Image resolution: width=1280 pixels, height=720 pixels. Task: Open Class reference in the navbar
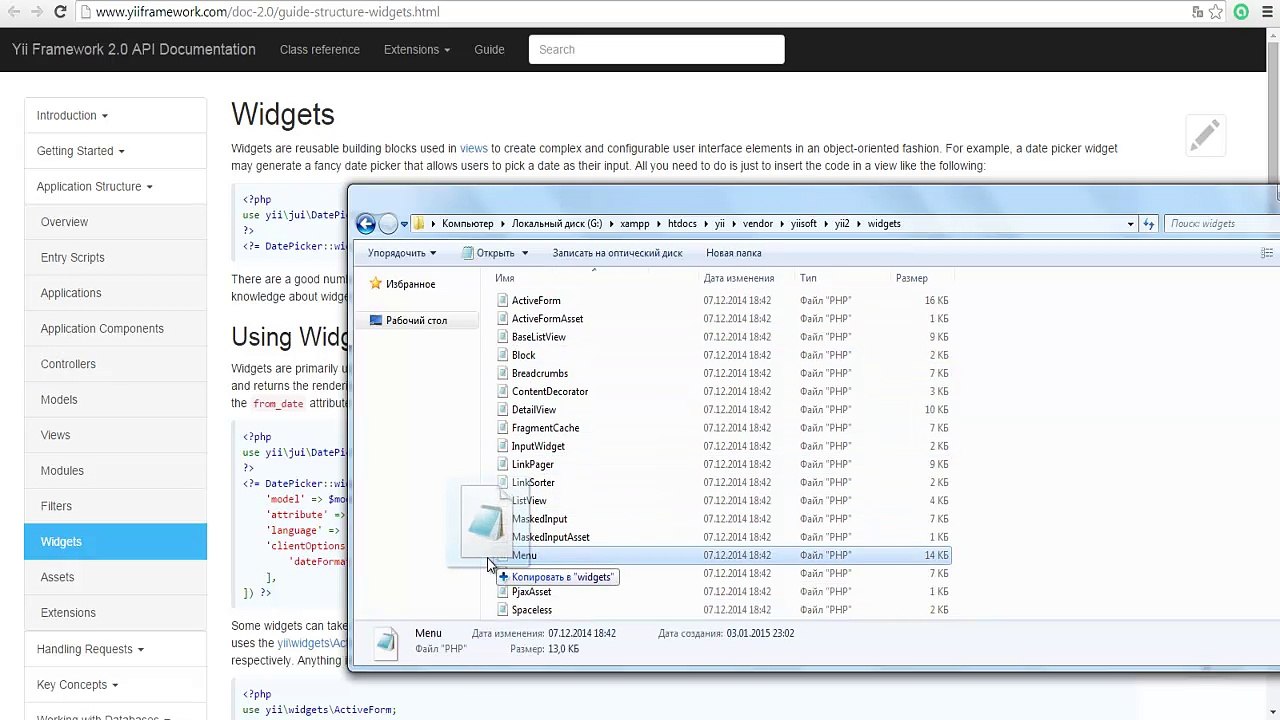point(320,49)
